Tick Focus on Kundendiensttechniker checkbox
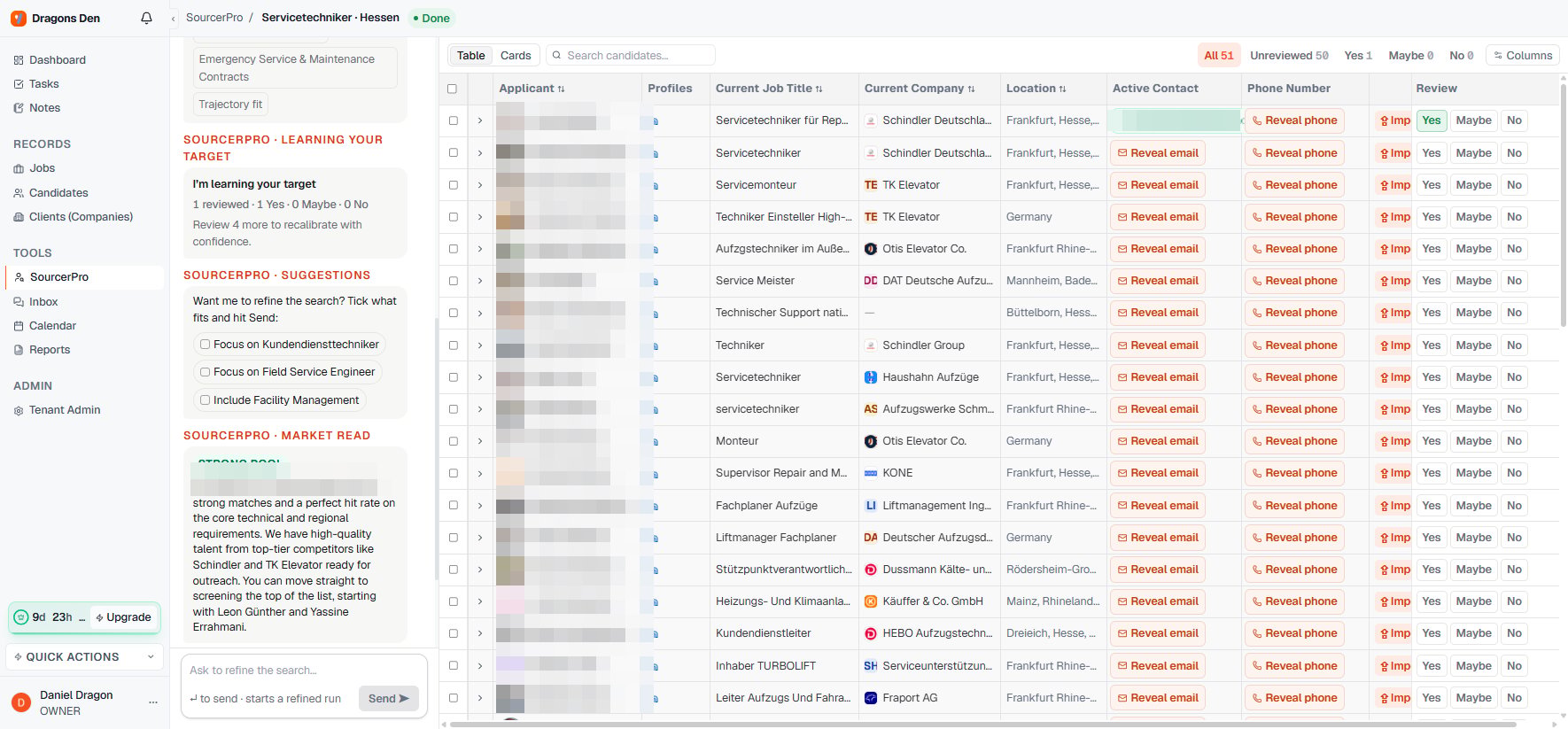 [x=206, y=345]
